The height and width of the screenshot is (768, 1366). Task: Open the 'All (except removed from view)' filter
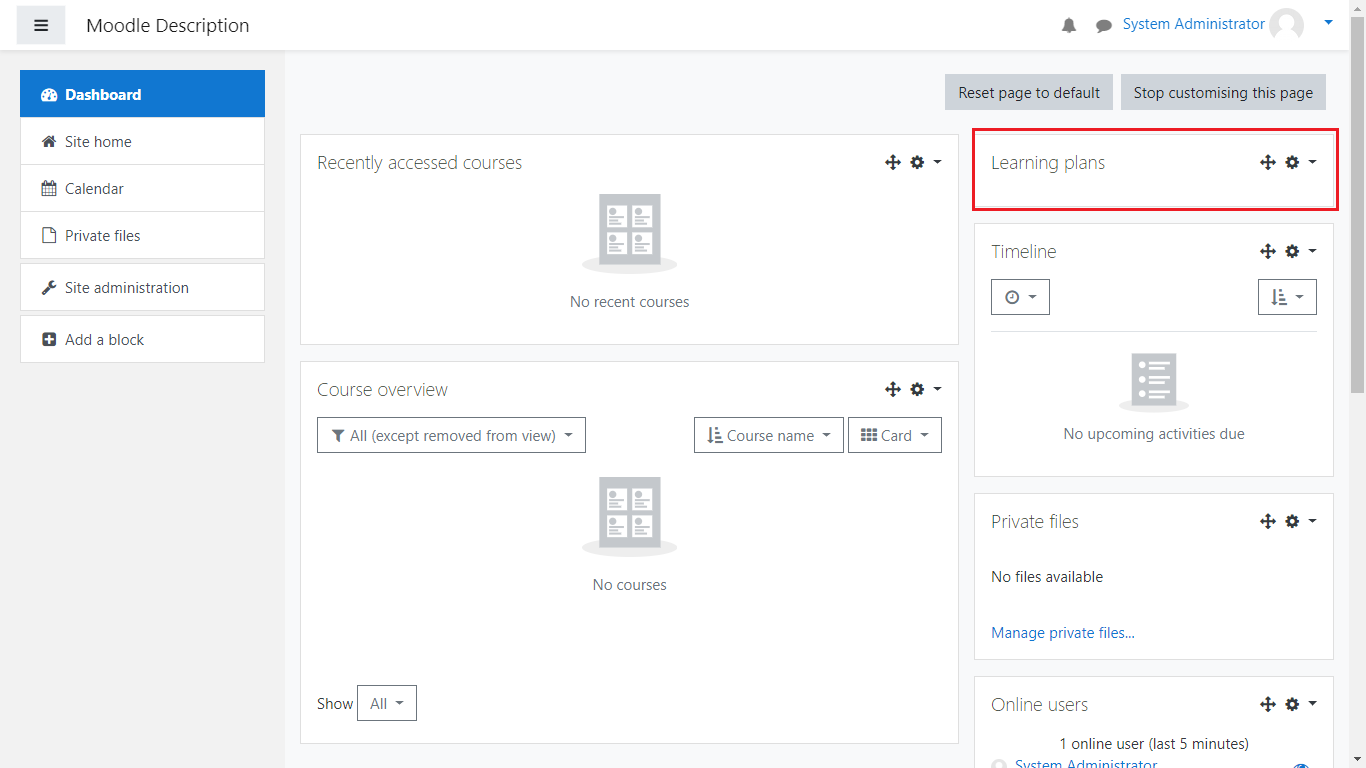(451, 435)
